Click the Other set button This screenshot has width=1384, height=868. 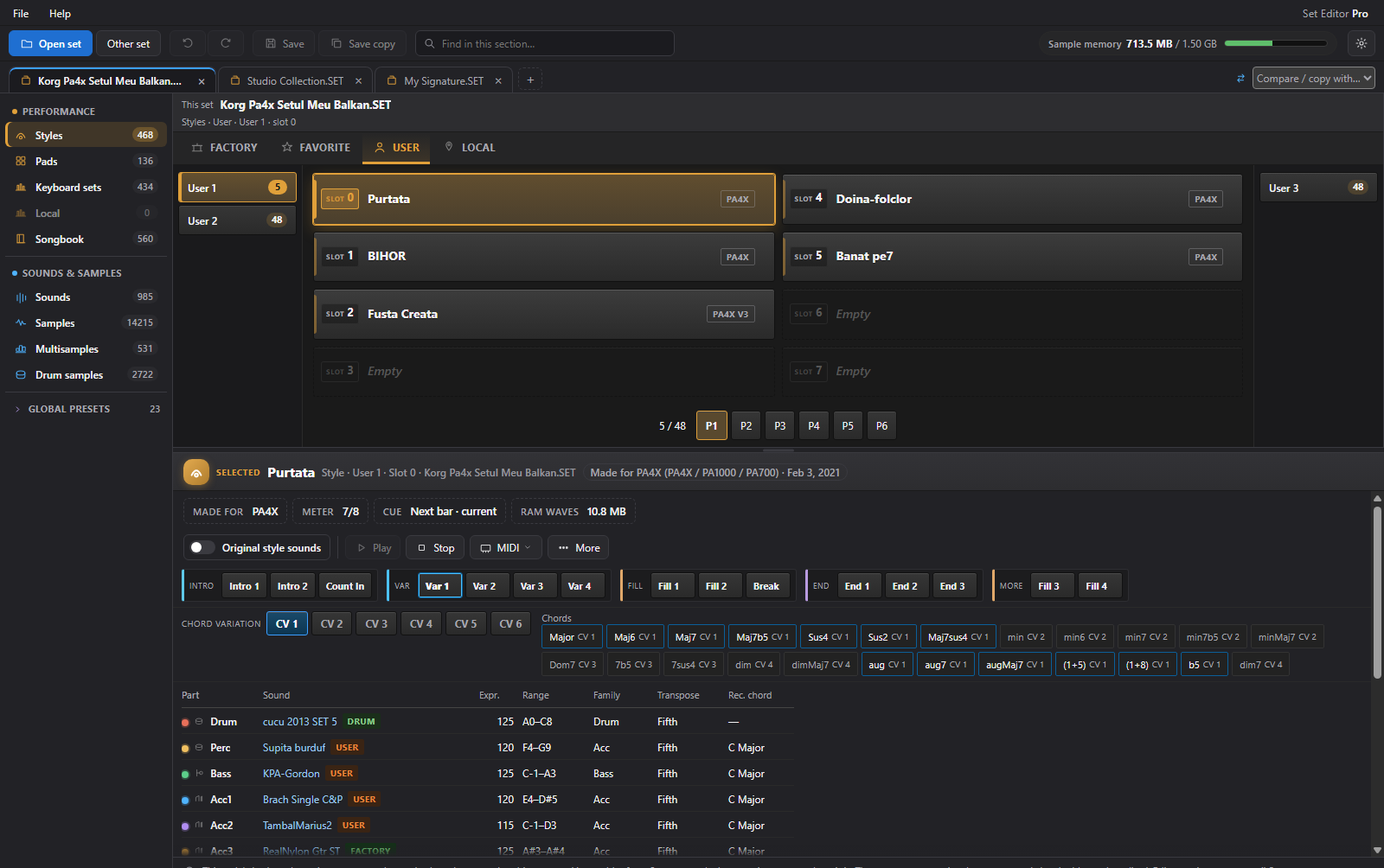coord(128,43)
